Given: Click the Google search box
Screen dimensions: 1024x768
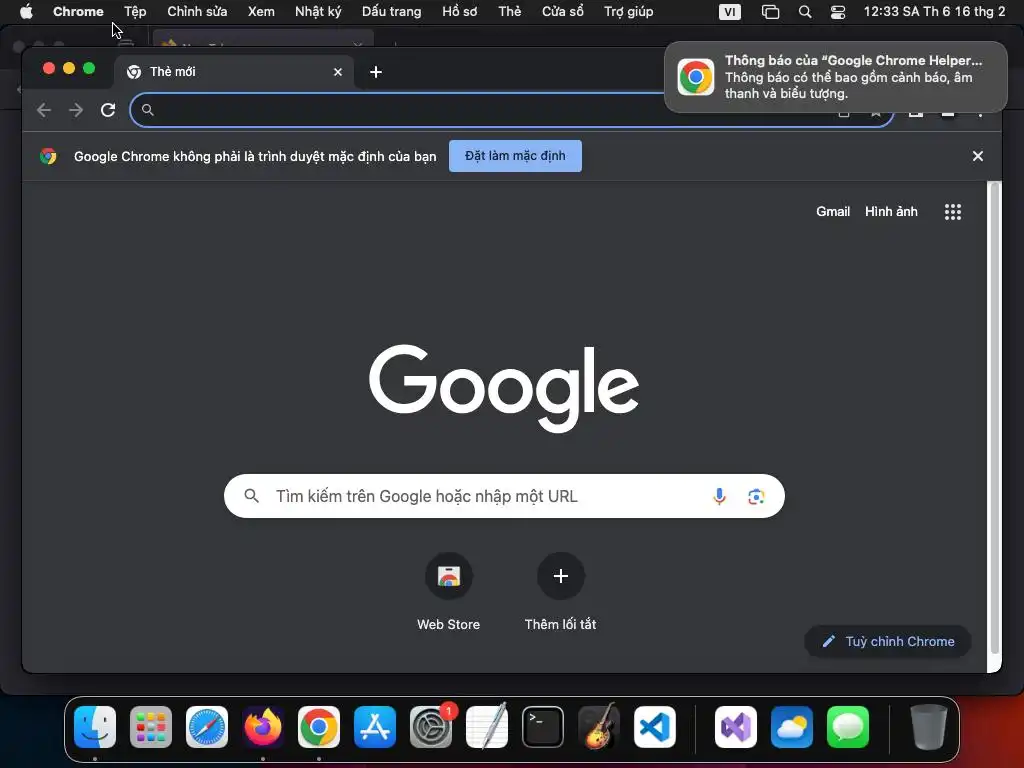Looking at the screenshot, I should click(x=504, y=496).
